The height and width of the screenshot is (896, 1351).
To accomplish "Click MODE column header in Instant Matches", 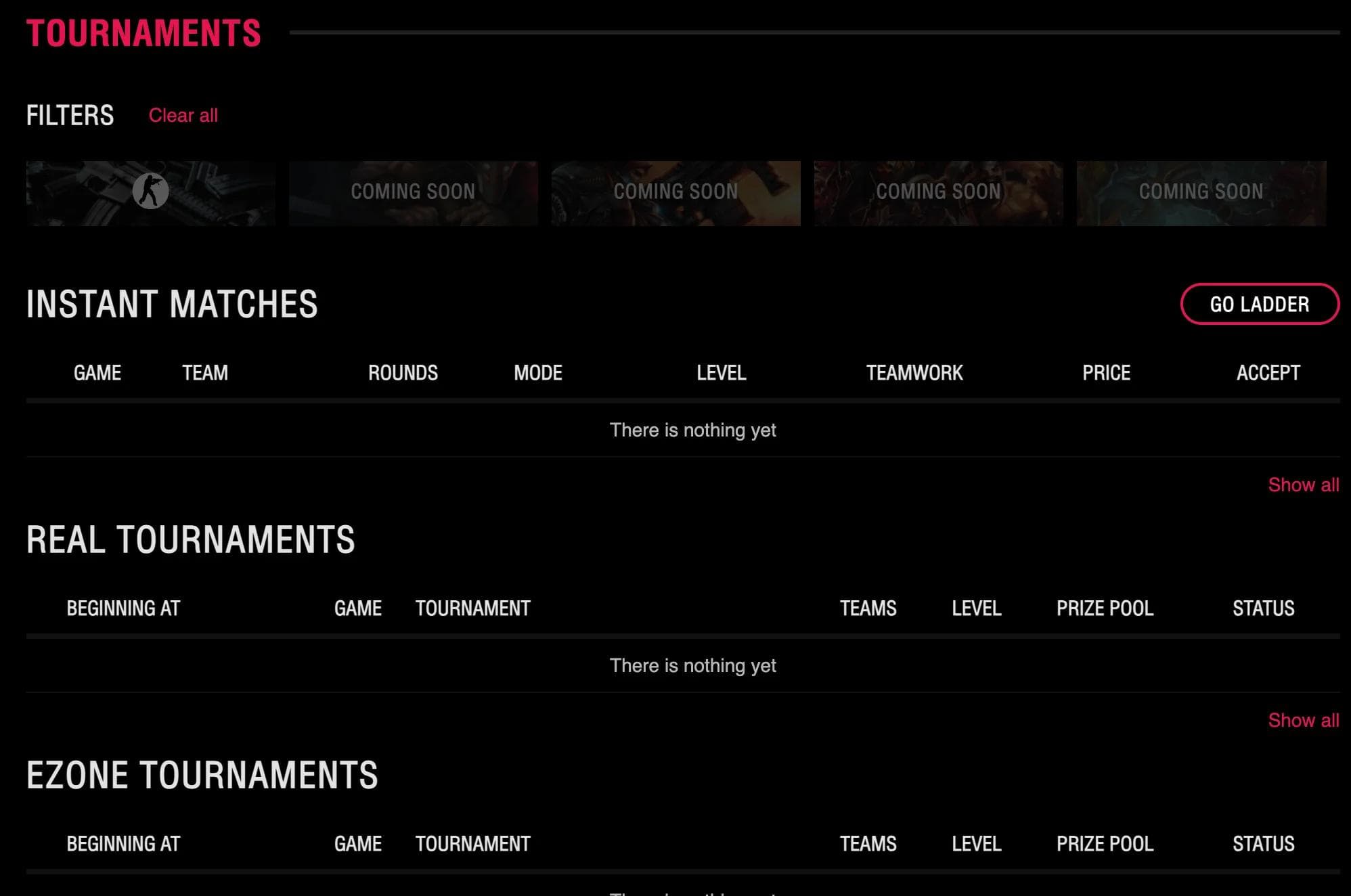I will coord(537,373).
